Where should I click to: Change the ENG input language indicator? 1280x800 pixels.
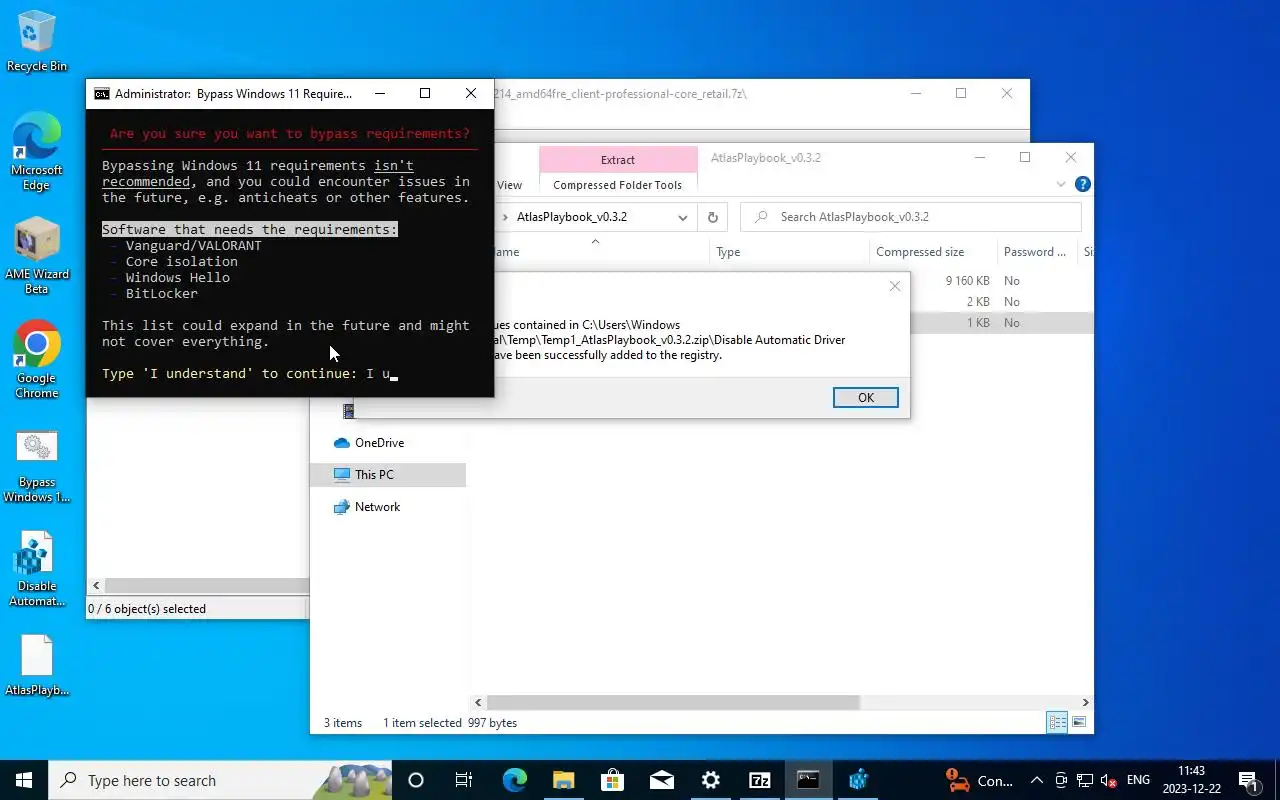coord(1138,780)
